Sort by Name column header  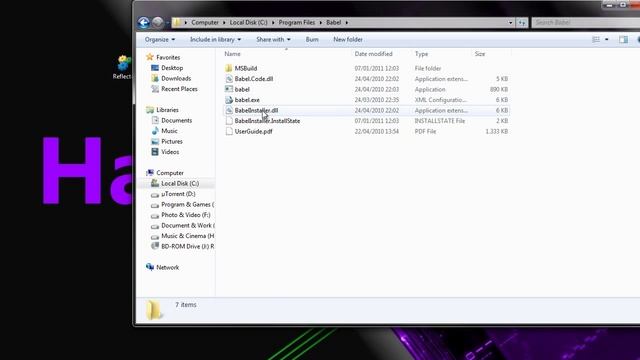click(232, 54)
